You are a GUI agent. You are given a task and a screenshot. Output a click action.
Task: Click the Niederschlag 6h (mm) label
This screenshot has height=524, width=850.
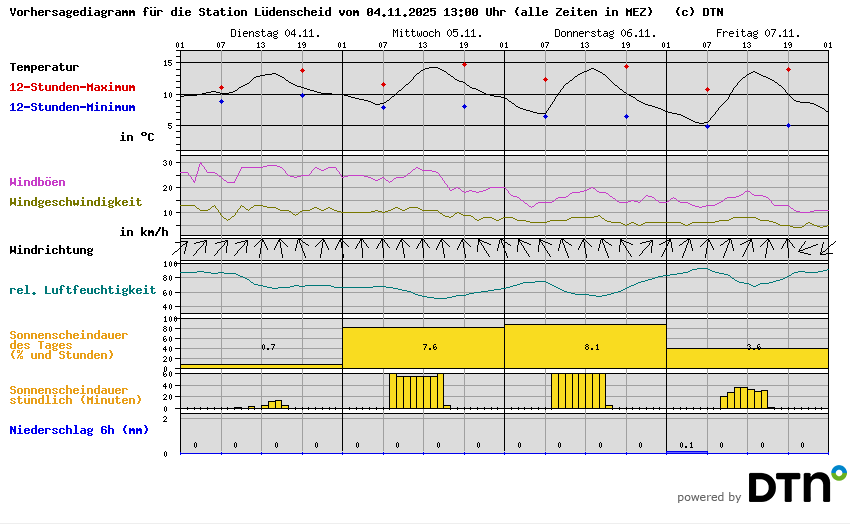click(79, 430)
